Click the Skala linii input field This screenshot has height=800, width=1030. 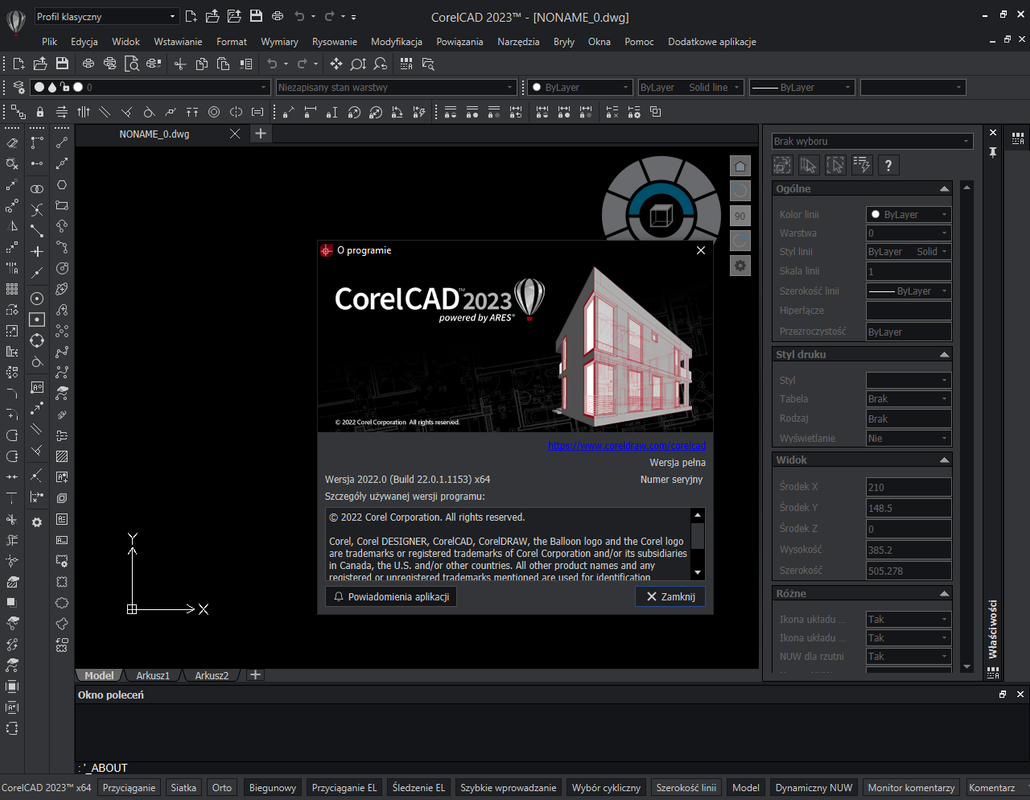click(908, 271)
